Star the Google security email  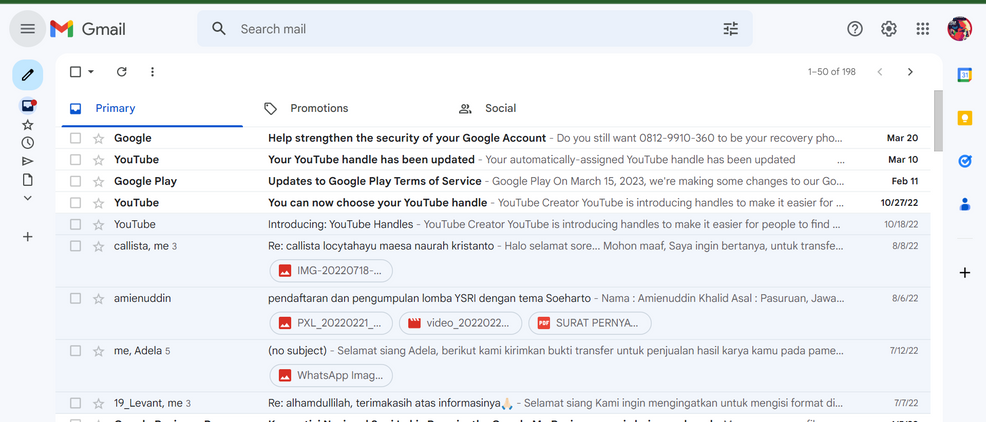pos(98,138)
